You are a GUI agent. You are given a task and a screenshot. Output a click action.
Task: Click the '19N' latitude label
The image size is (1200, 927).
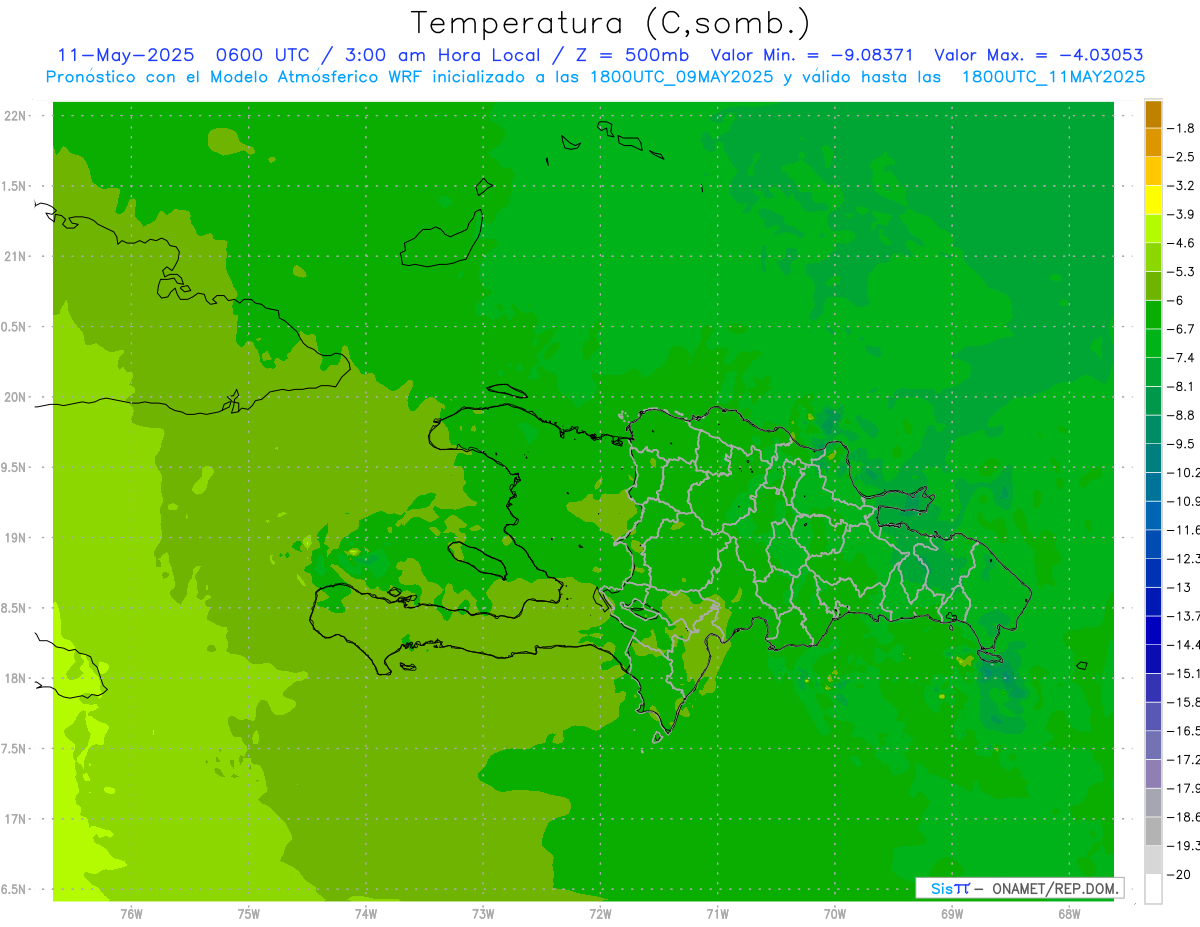[16, 538]
